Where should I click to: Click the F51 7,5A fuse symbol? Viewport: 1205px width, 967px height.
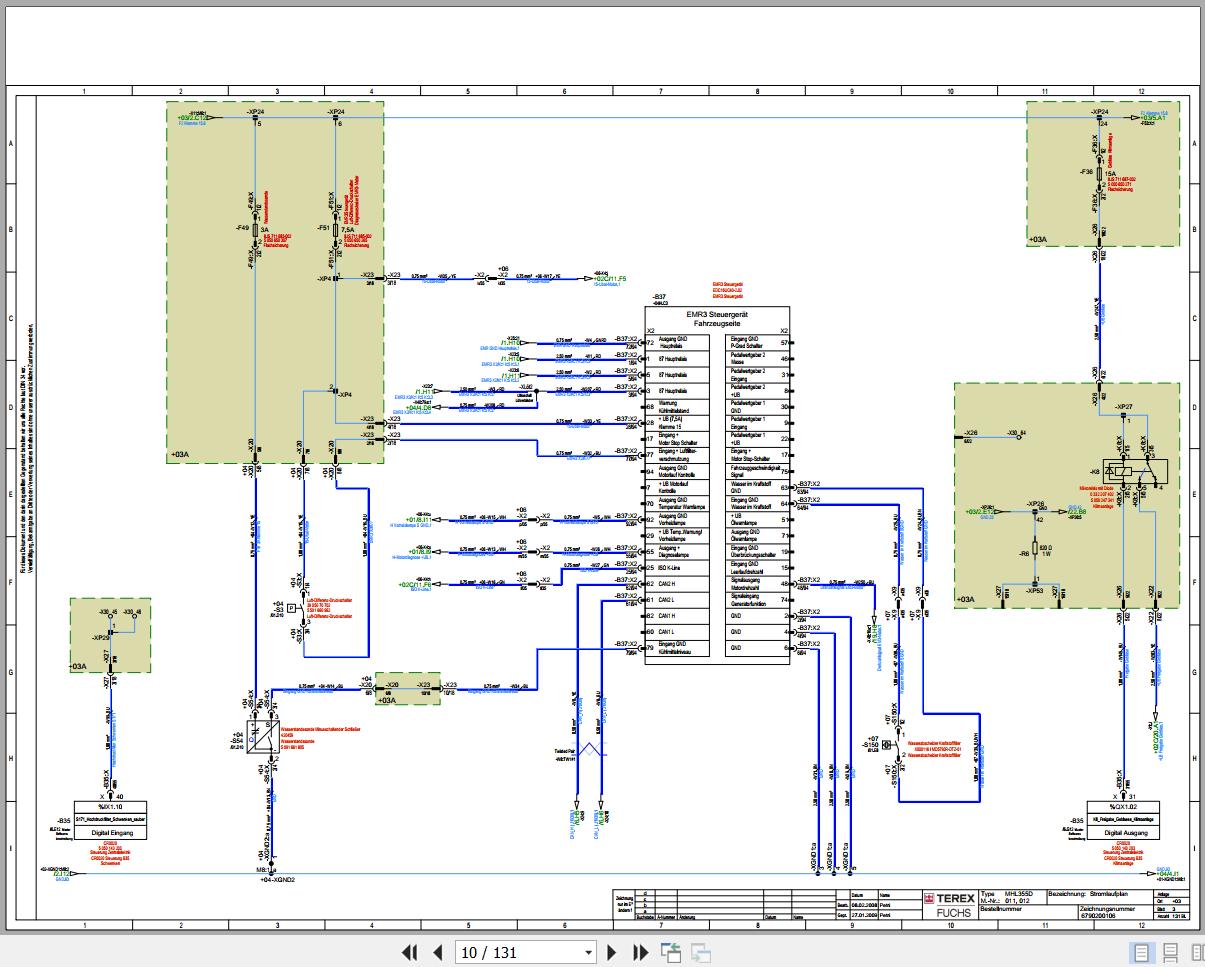[x=335, y=229]
